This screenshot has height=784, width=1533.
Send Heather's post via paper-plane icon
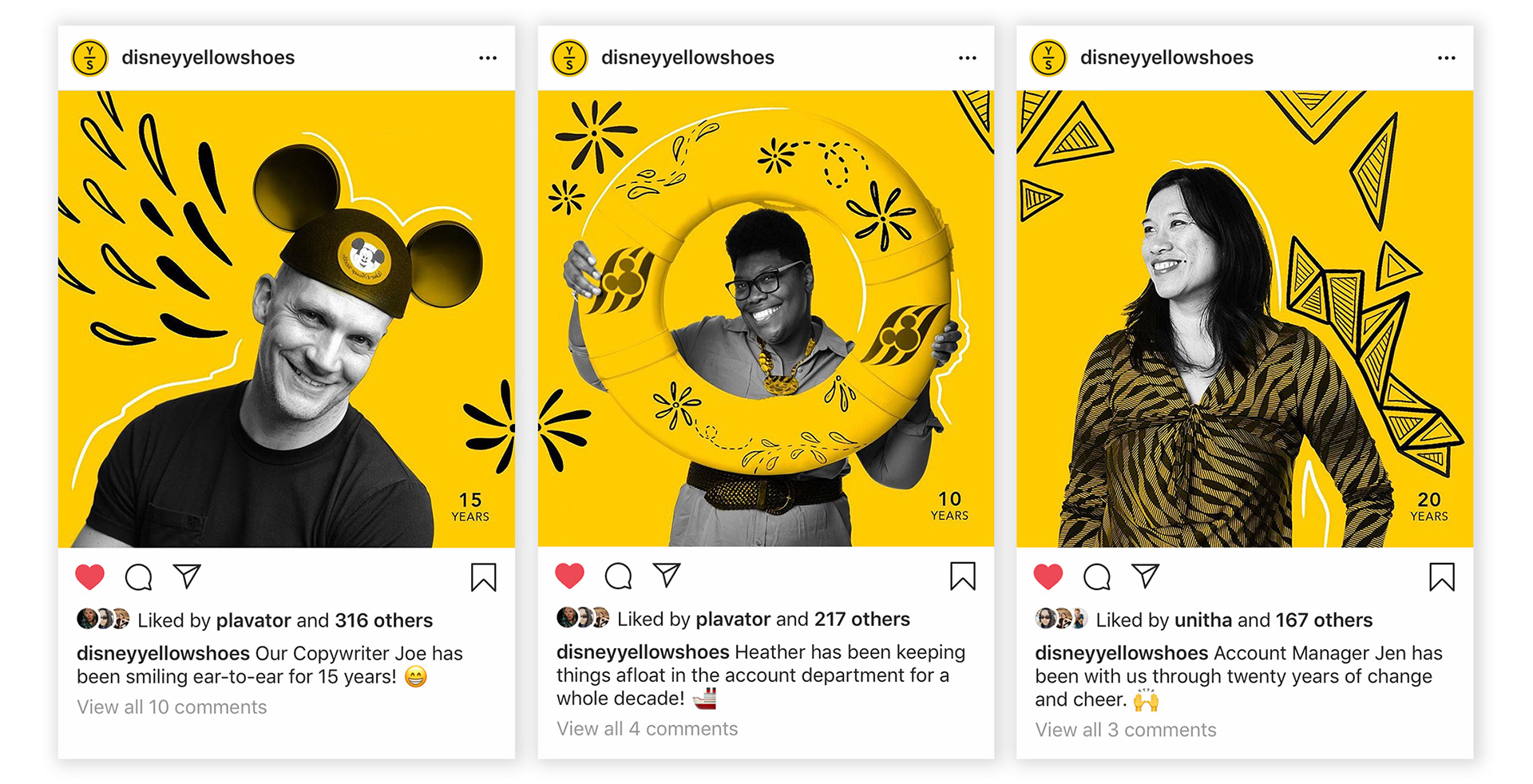[x=667, y=575]
